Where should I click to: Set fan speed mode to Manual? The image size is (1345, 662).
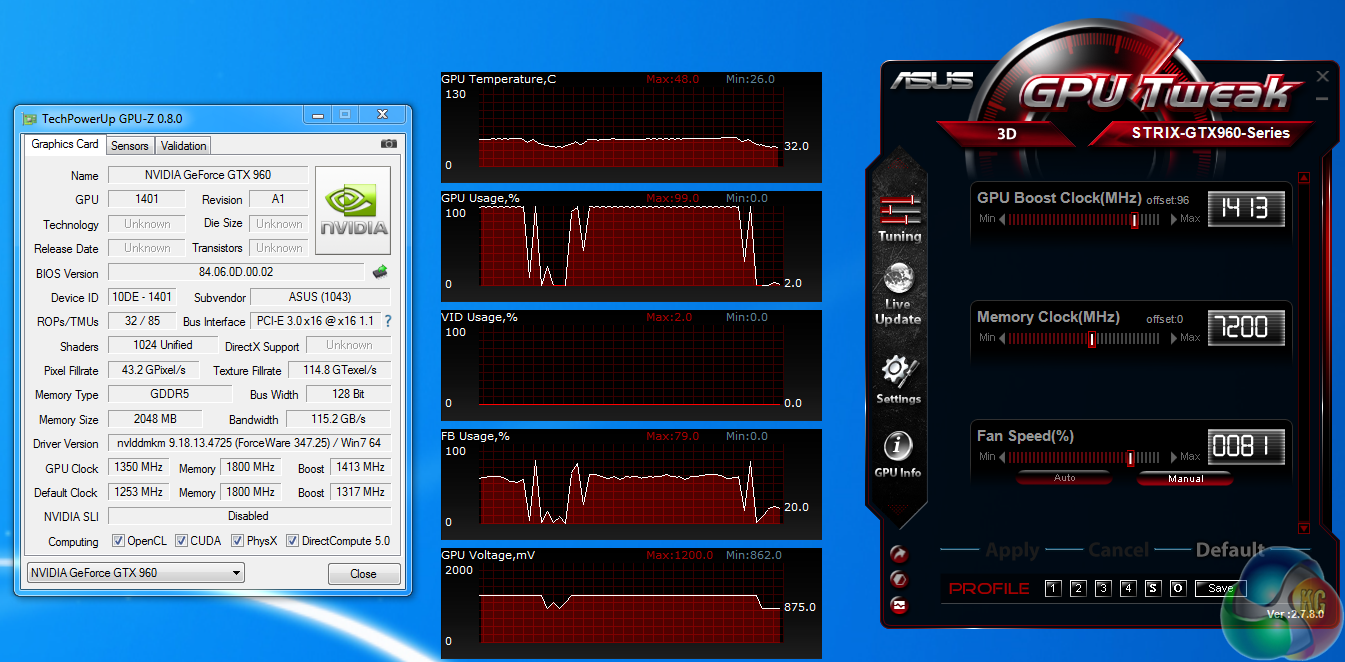click(1185, 478)
